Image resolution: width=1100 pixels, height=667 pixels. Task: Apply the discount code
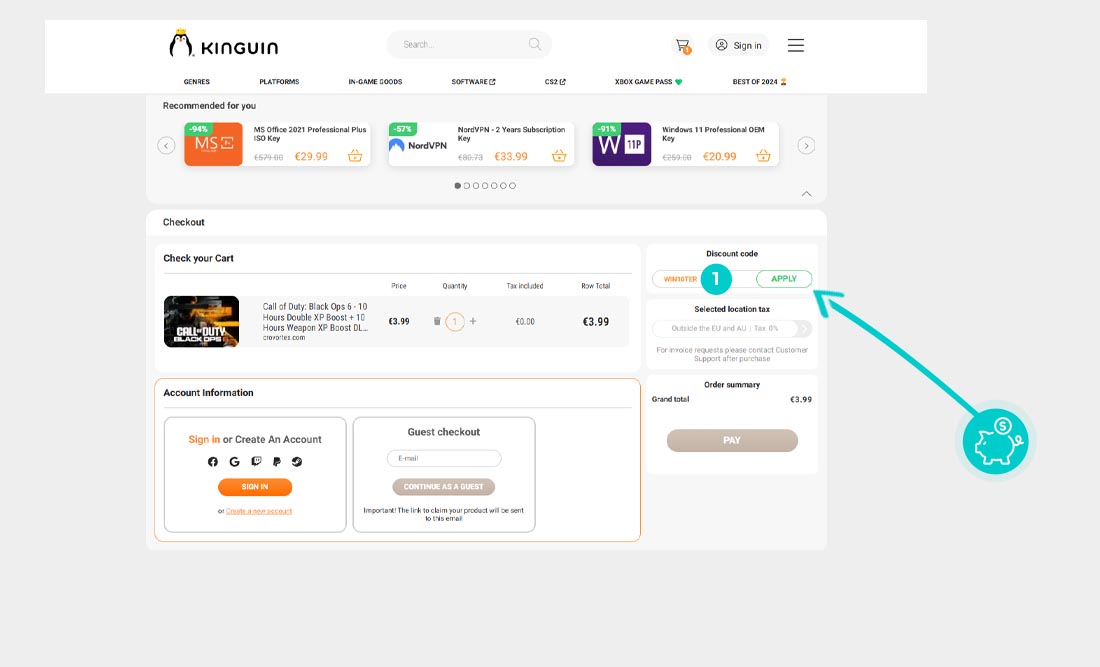coord(784,279)
